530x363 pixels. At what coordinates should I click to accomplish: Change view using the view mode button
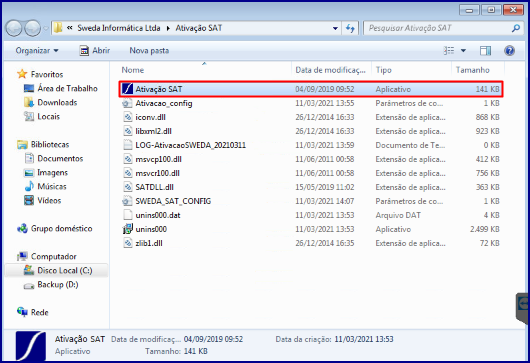(x=449, y=51)
